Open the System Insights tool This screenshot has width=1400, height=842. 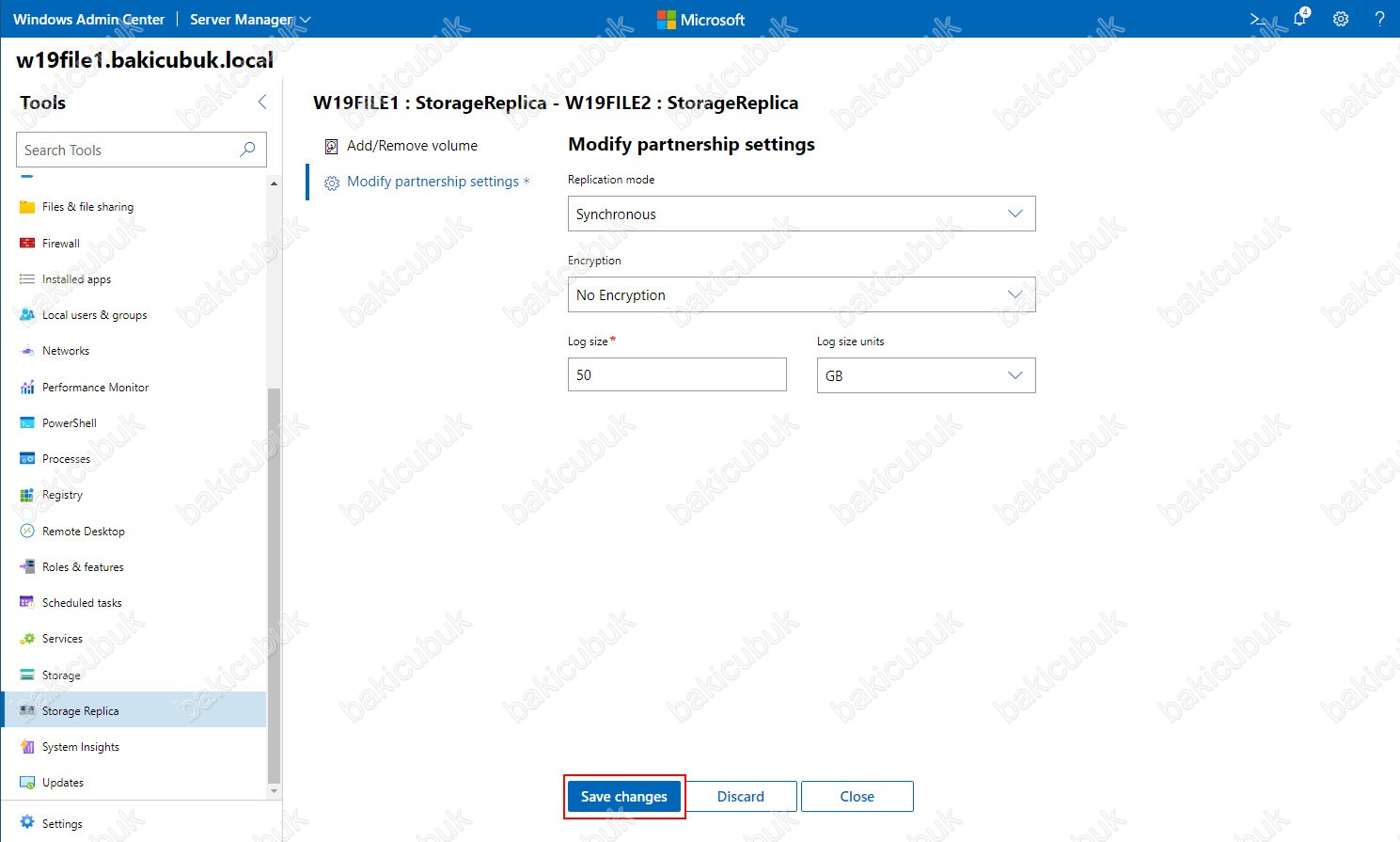(x=134, y=747)
